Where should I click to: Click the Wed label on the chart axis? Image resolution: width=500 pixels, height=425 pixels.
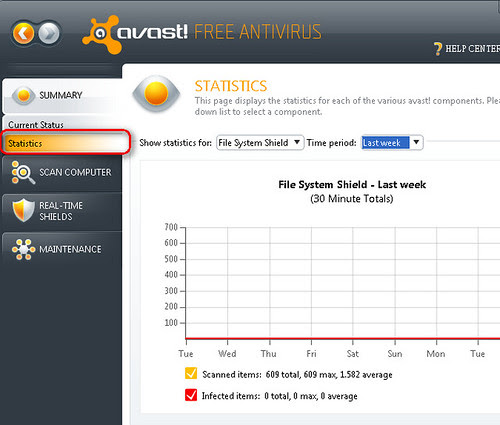227,354
